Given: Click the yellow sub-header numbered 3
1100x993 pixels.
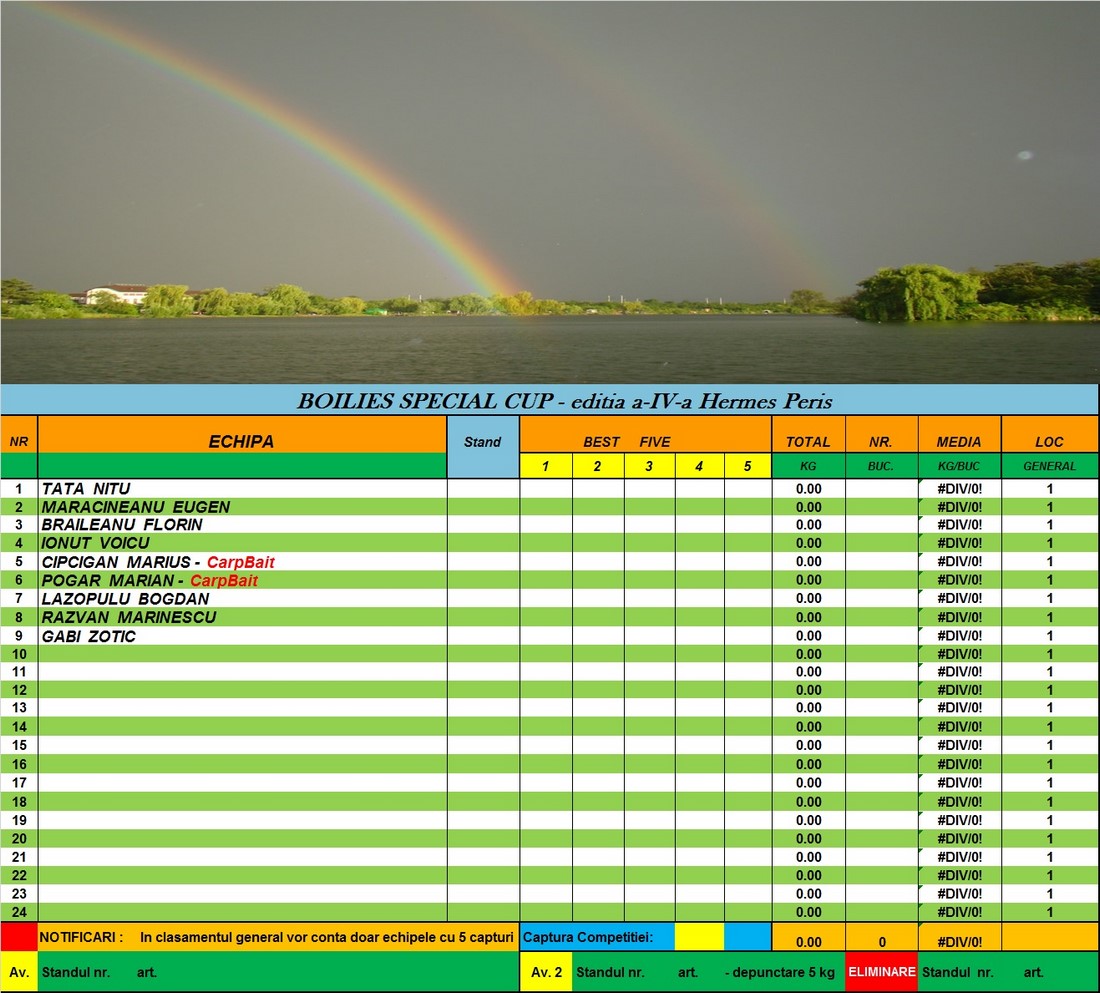Looking at the screenshot, I should coord(649,466).
